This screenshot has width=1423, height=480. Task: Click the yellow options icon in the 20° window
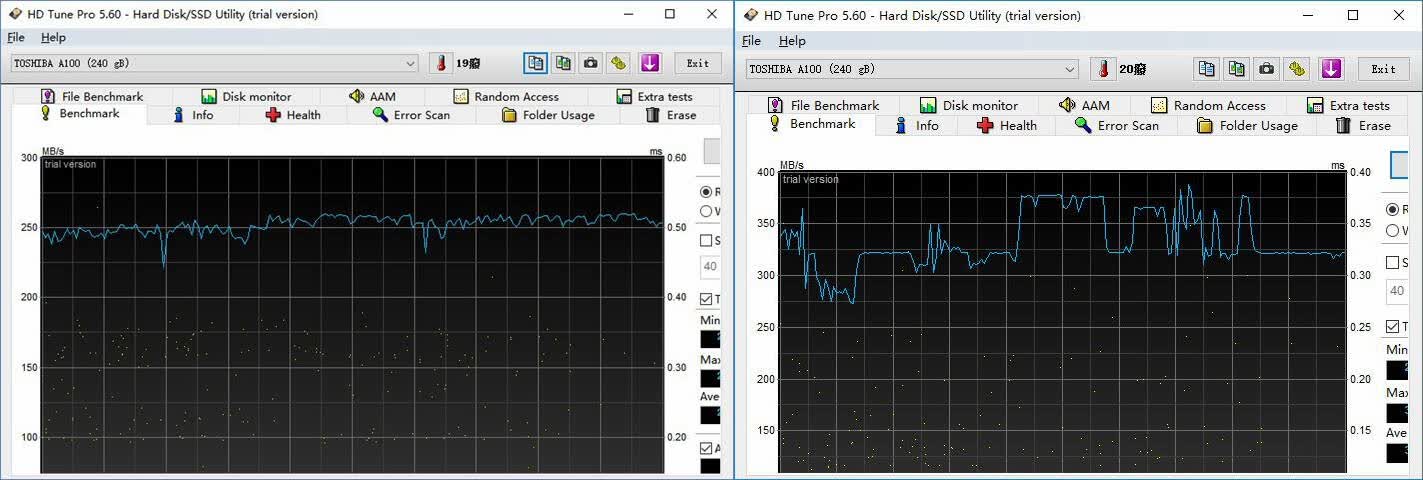[1298, 69]
